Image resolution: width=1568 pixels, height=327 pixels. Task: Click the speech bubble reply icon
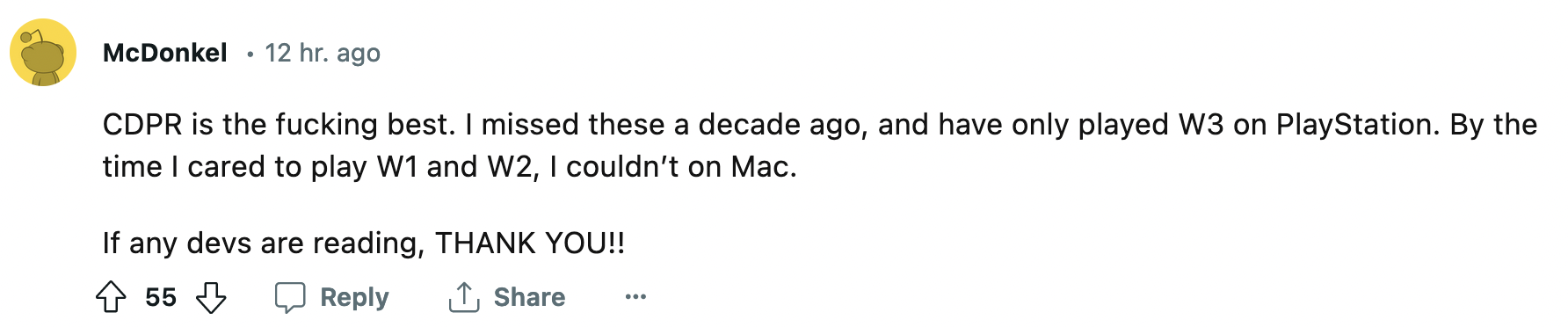click(290, 297)
